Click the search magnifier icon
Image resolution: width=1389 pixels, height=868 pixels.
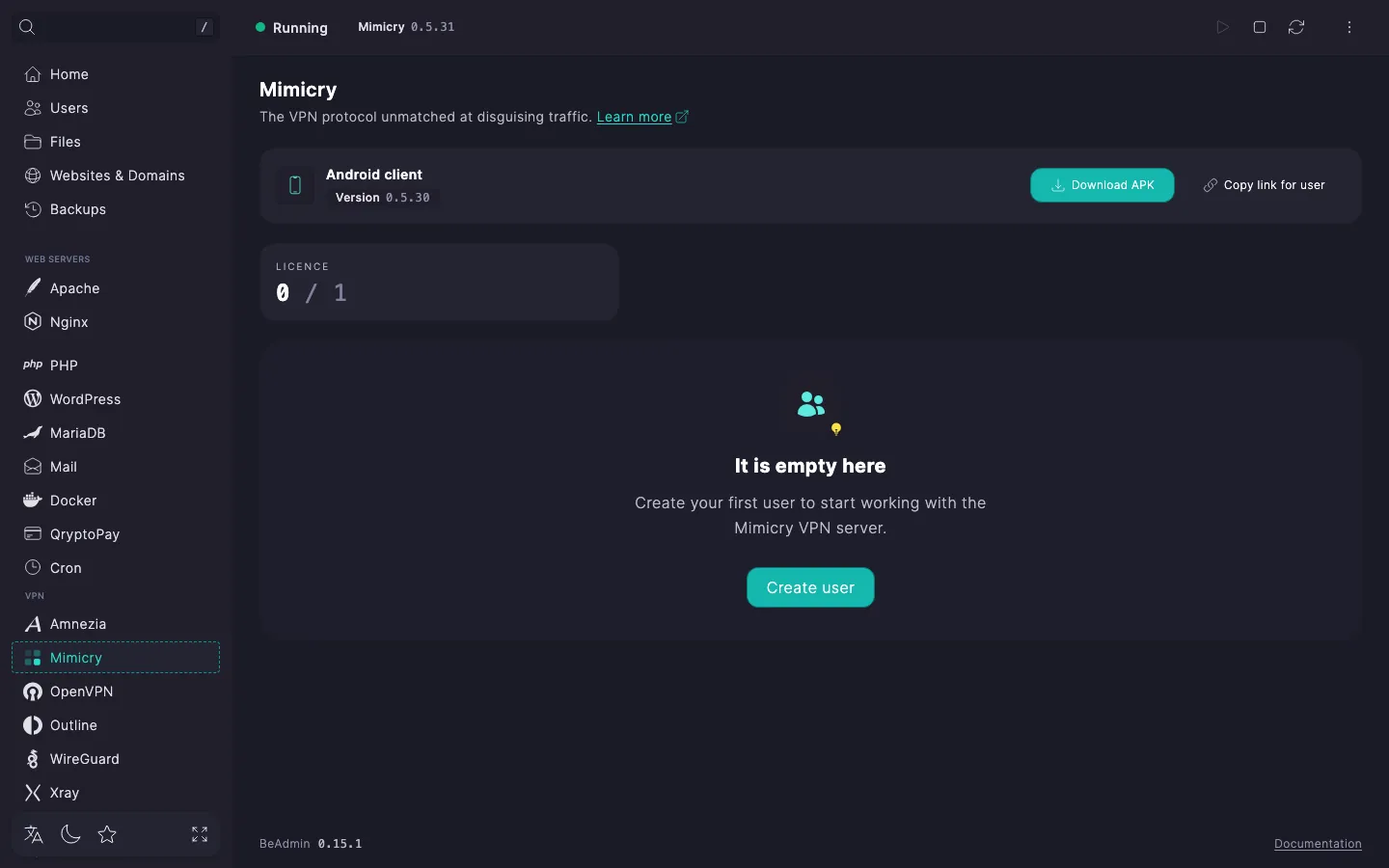tap(27, 27)
